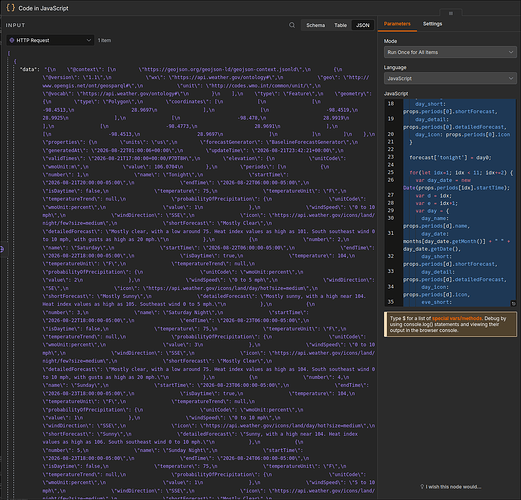Click the 'Code in JavaScript' node title
The image size is (521, 500).
[43, 8]
